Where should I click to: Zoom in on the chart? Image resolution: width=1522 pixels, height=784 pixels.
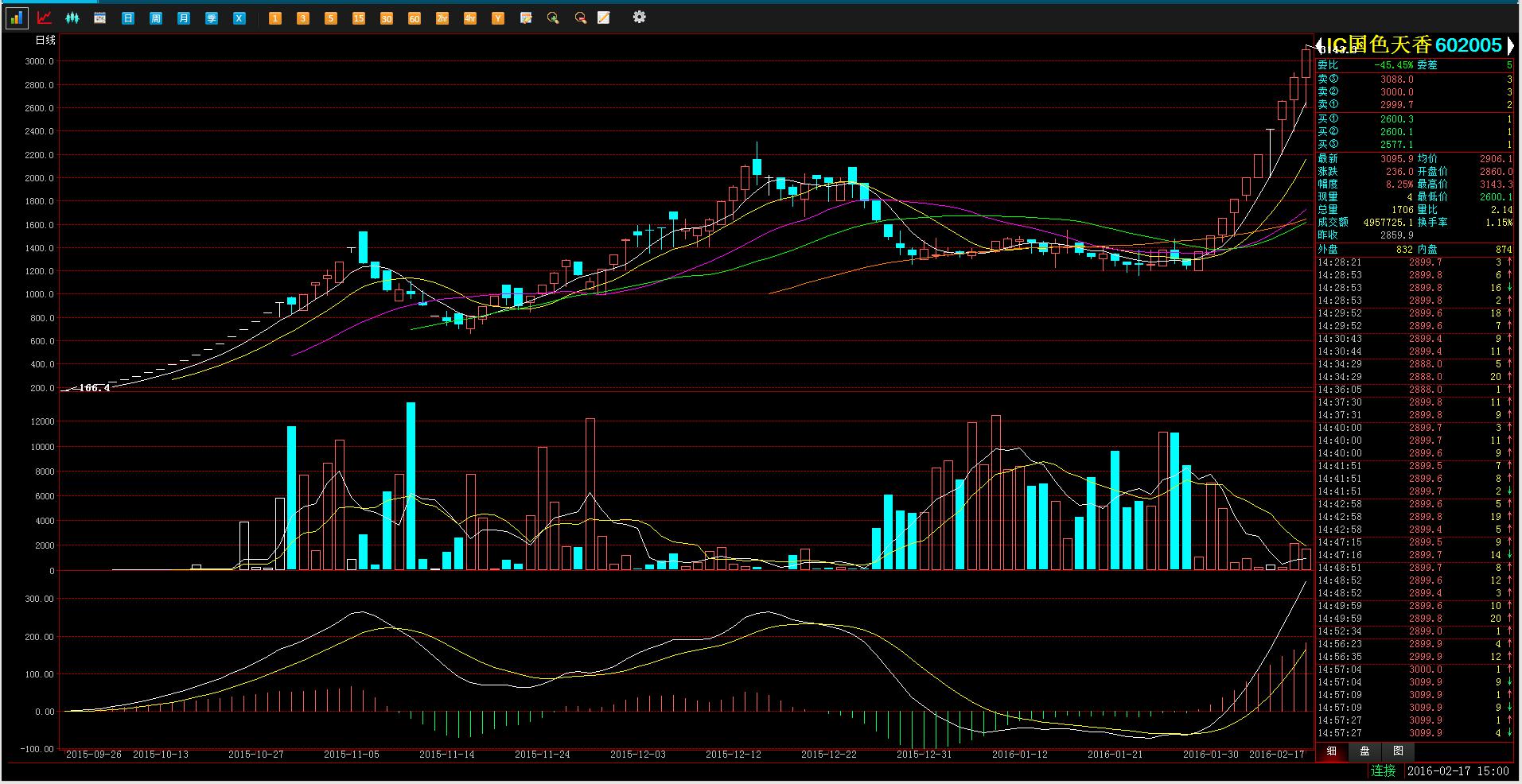[x=553, y=17]
